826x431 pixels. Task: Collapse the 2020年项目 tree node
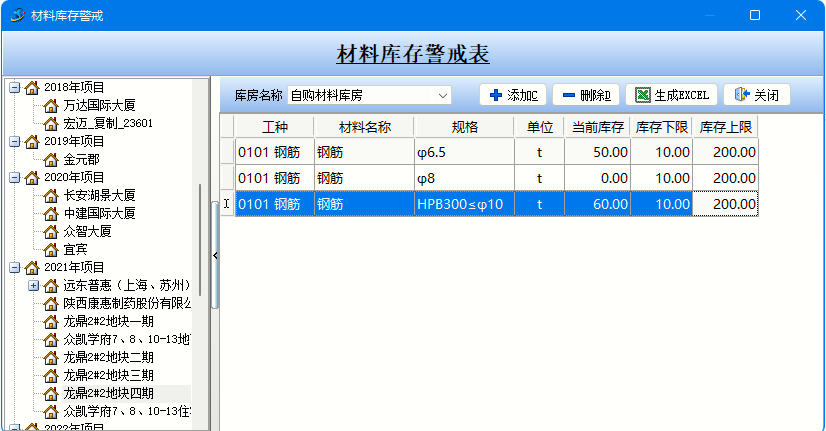pyautogui.click(x=14, y=177)
